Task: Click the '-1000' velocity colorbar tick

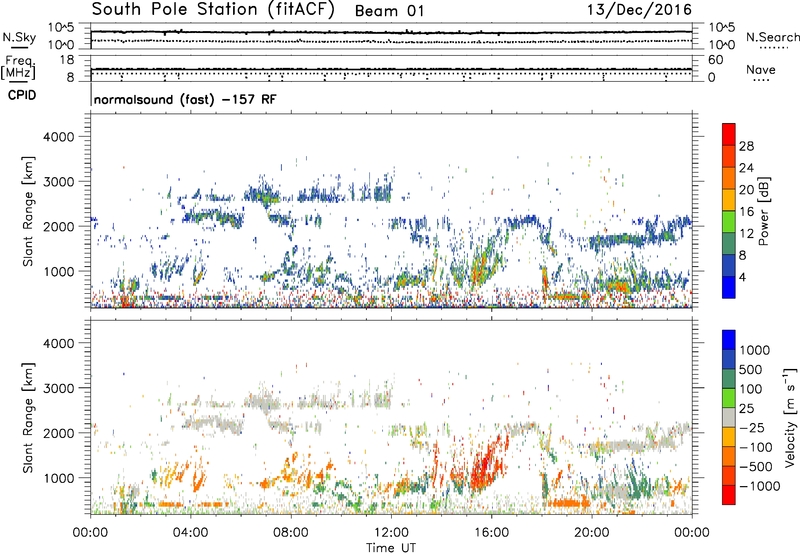Action: pos(760,486)
